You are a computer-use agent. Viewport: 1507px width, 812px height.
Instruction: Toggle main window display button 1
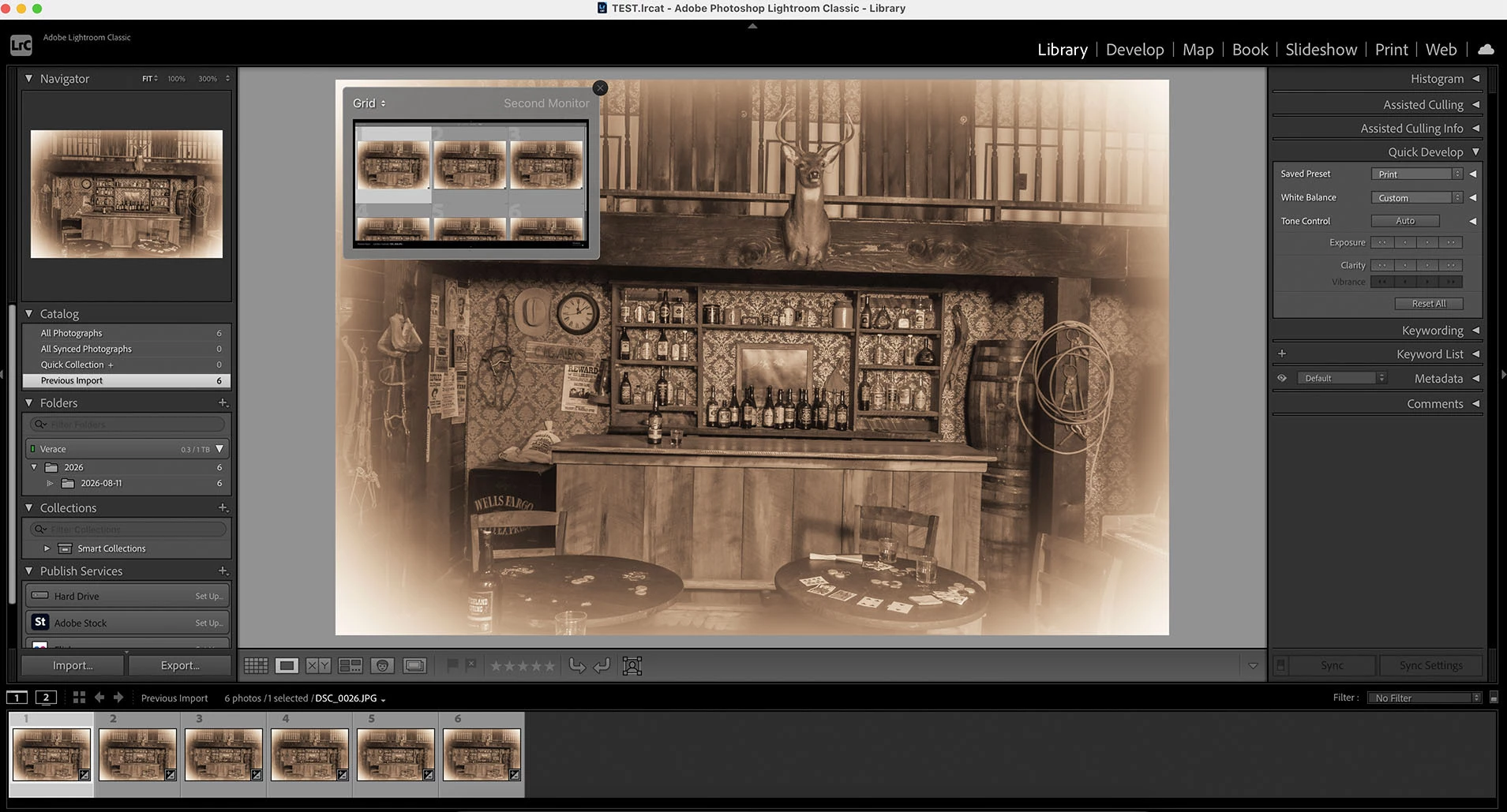(17, 697)
